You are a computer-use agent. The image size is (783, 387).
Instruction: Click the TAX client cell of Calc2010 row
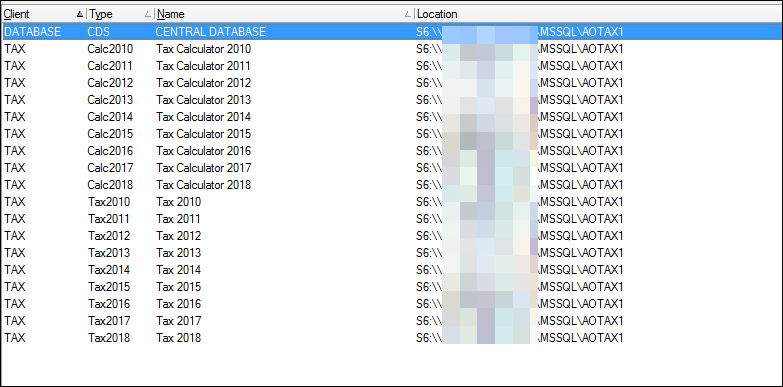click(14, 49)
